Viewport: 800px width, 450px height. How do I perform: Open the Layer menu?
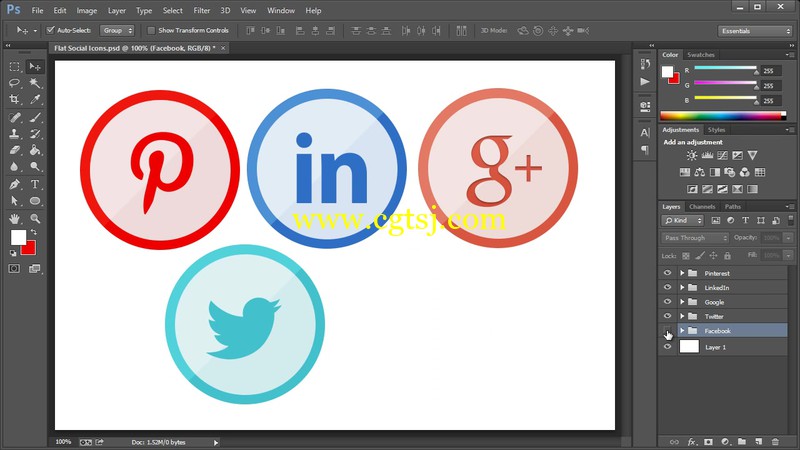pyautogui.click(x=116, y=10)
